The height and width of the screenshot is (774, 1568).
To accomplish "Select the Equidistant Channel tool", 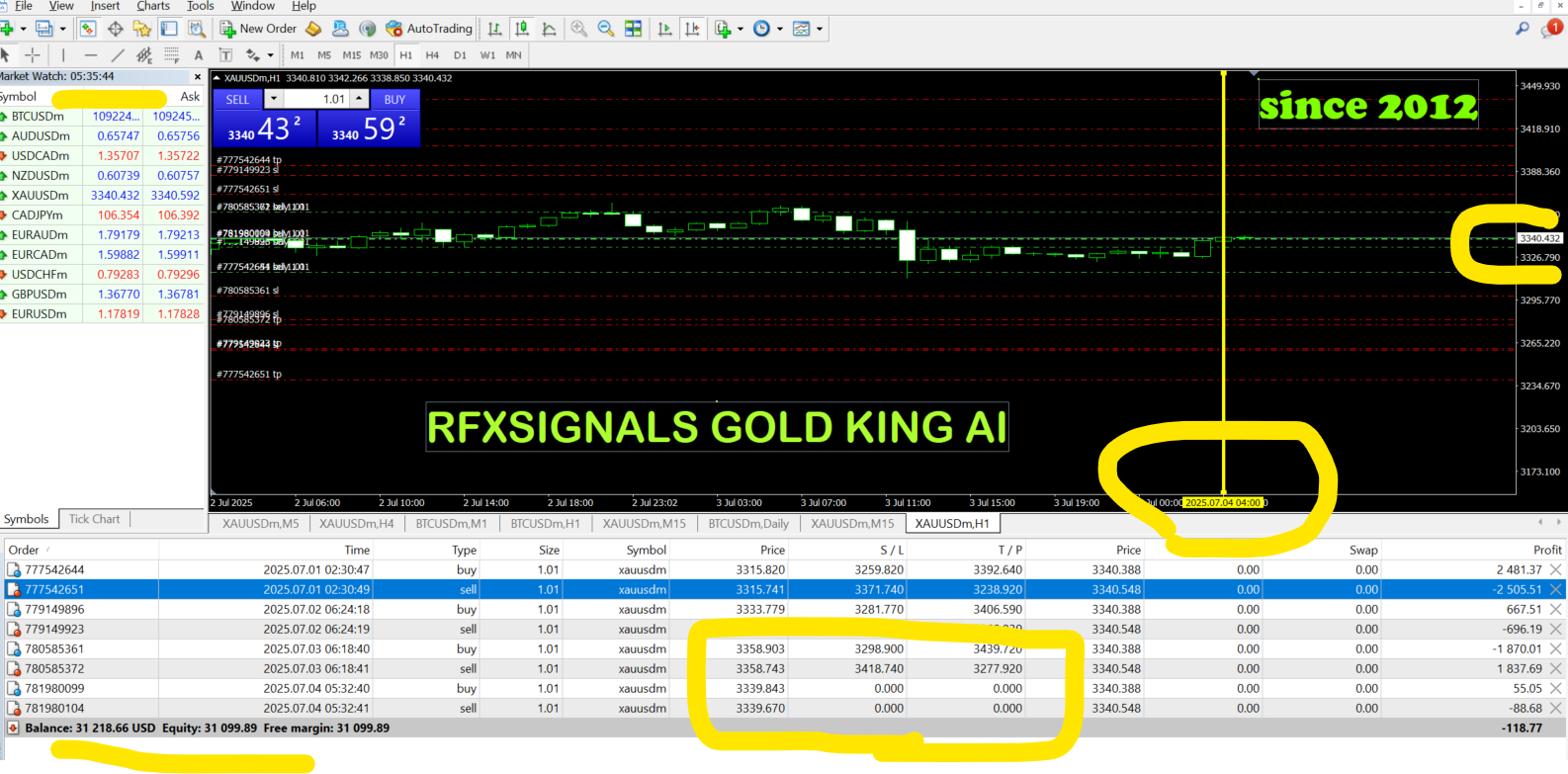I will (x=144, y=55).
